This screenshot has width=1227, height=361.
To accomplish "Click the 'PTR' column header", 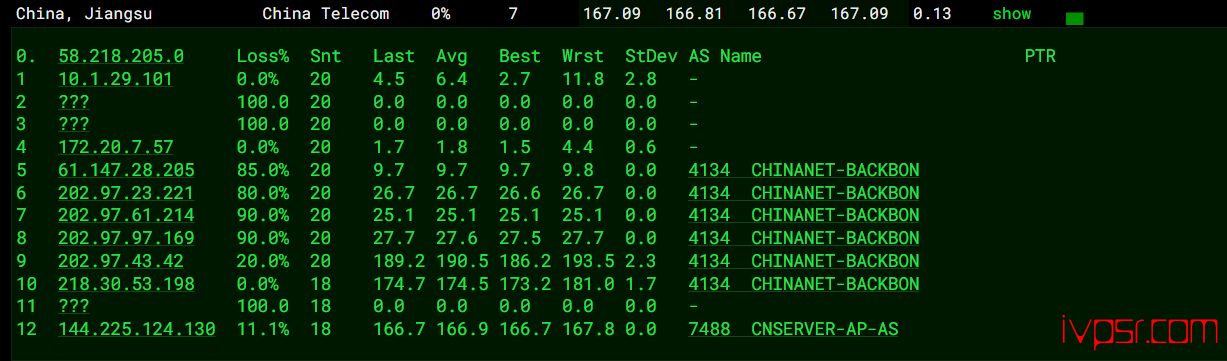I will (1040, 56).
